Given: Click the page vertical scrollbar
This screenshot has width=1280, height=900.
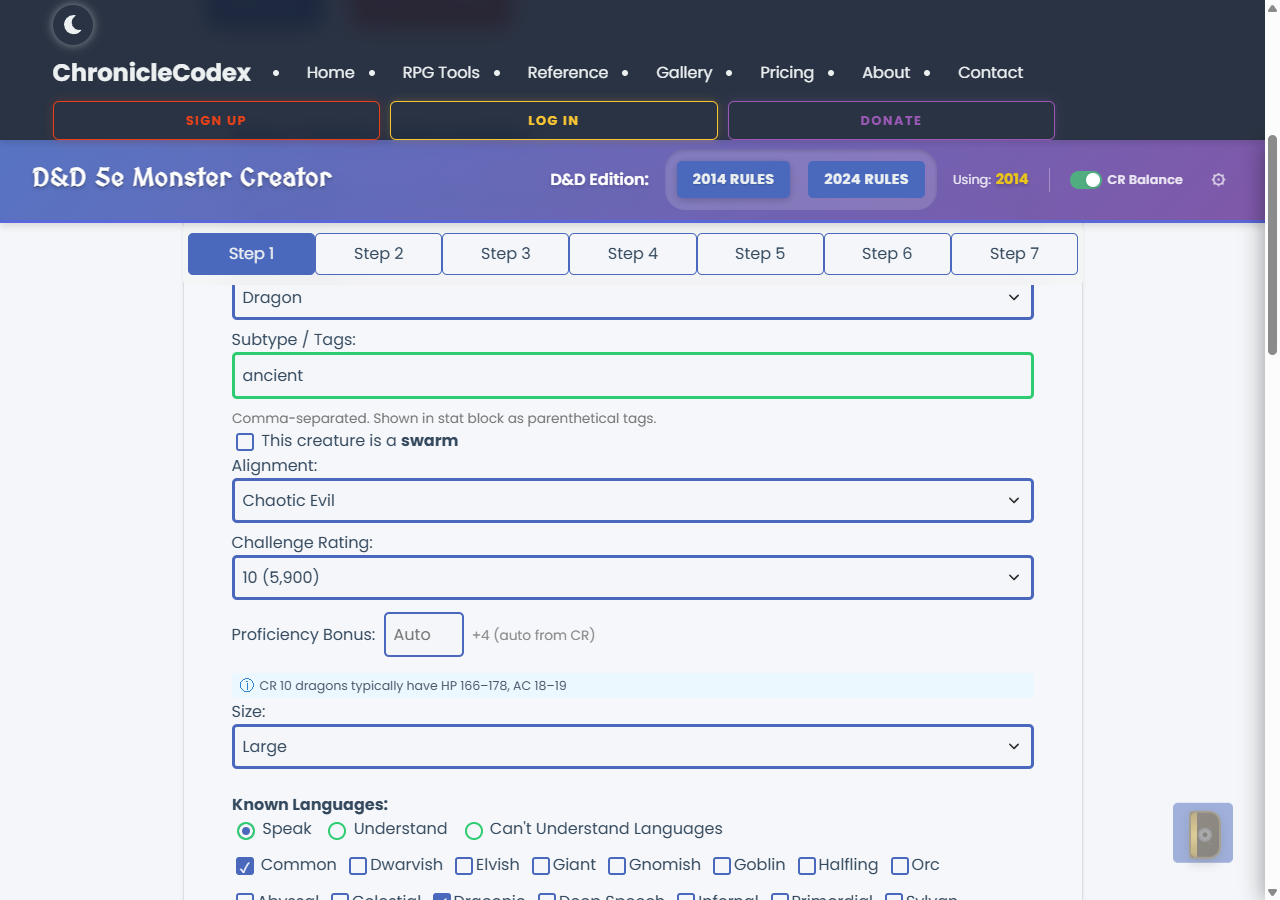Looking at the screenshot, I should click(1272, 245).
